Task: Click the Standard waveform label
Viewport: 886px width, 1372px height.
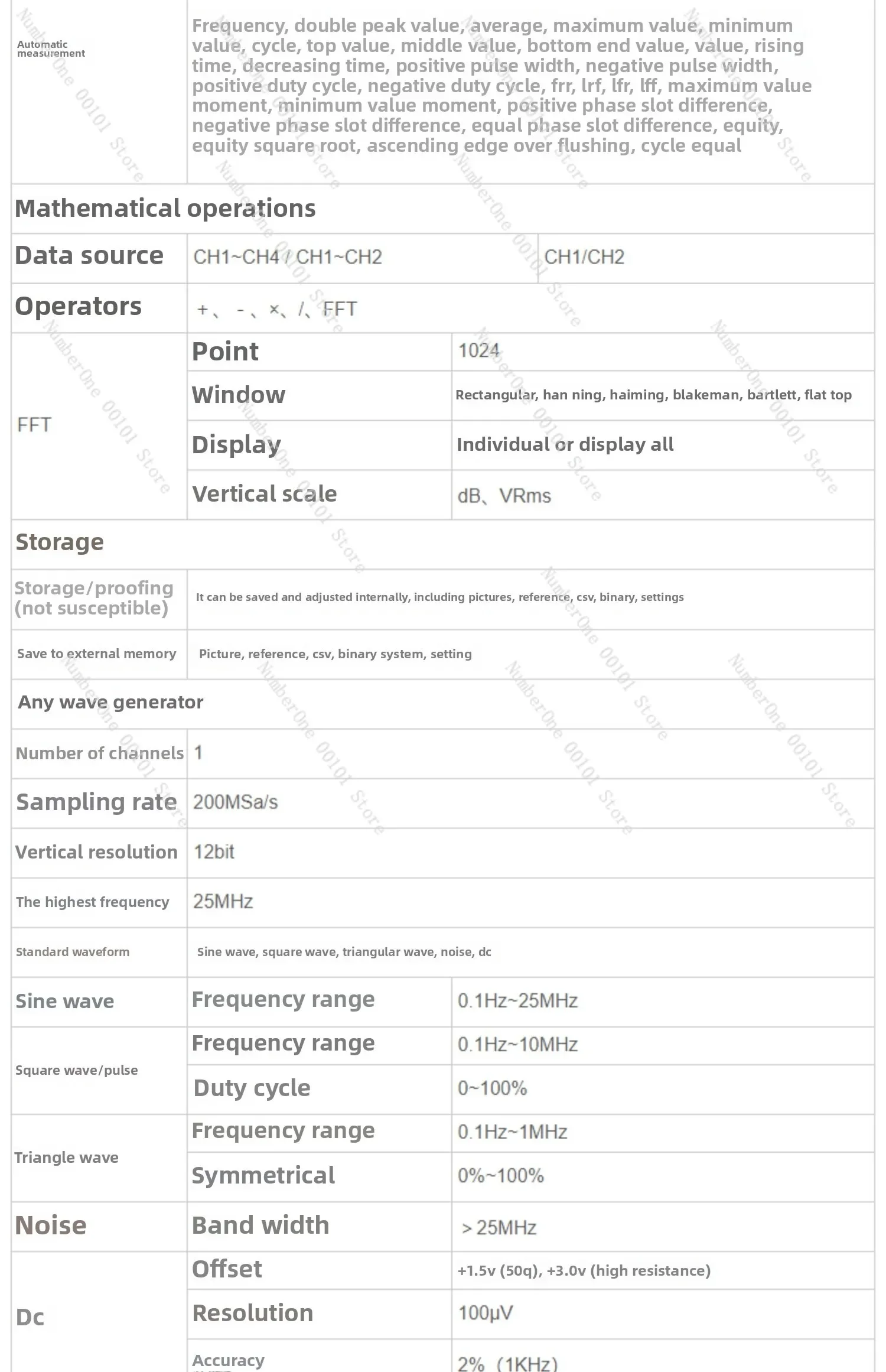Action: tap(73, 951)
